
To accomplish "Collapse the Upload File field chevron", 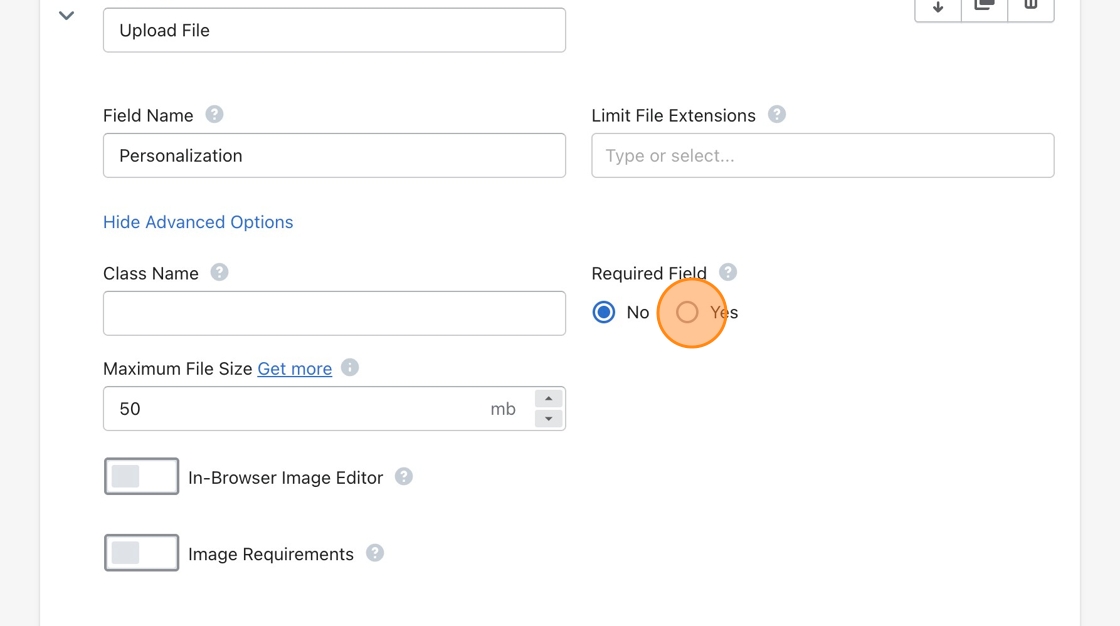I will (x=66, y=16).
